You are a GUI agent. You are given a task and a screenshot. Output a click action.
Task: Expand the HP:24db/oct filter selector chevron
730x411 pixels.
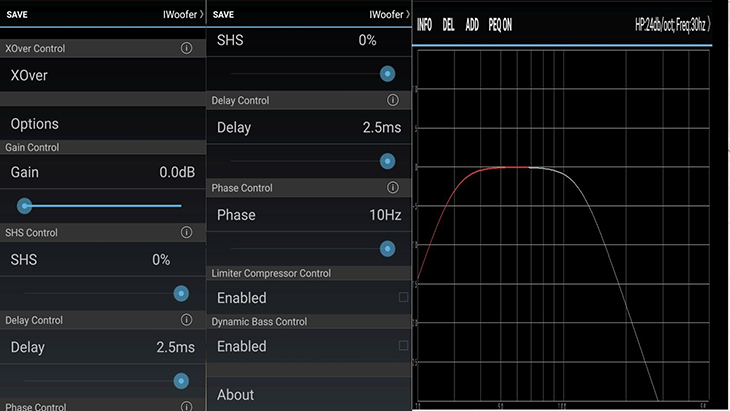coord(709,25)
